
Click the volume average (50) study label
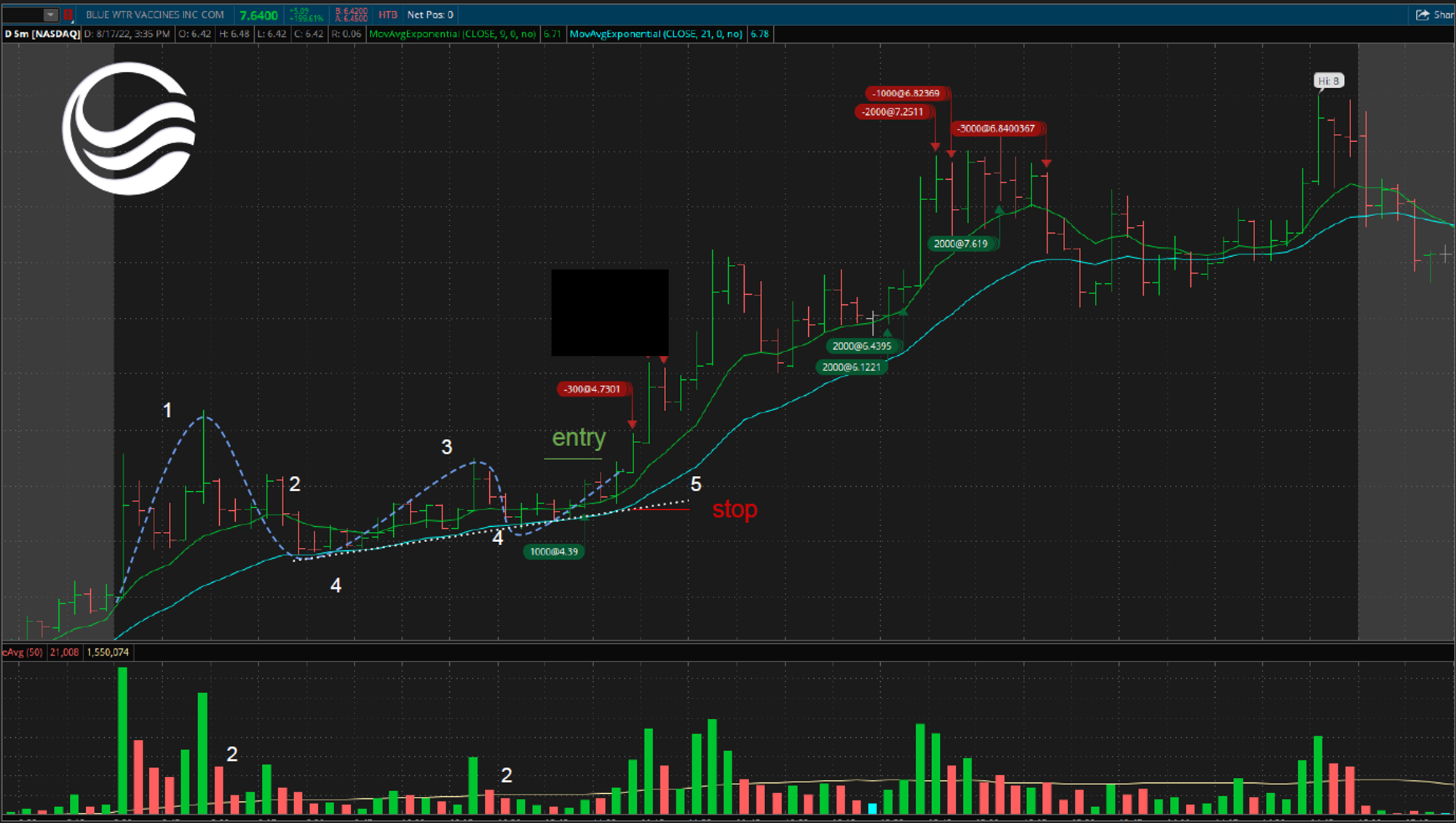coord(23,652)
